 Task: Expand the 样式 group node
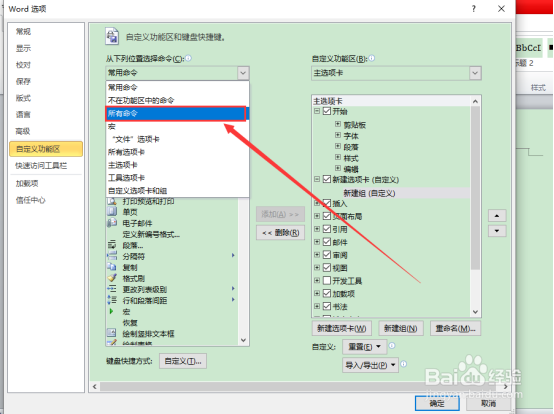pyautogui.click(x=338, y=157)
